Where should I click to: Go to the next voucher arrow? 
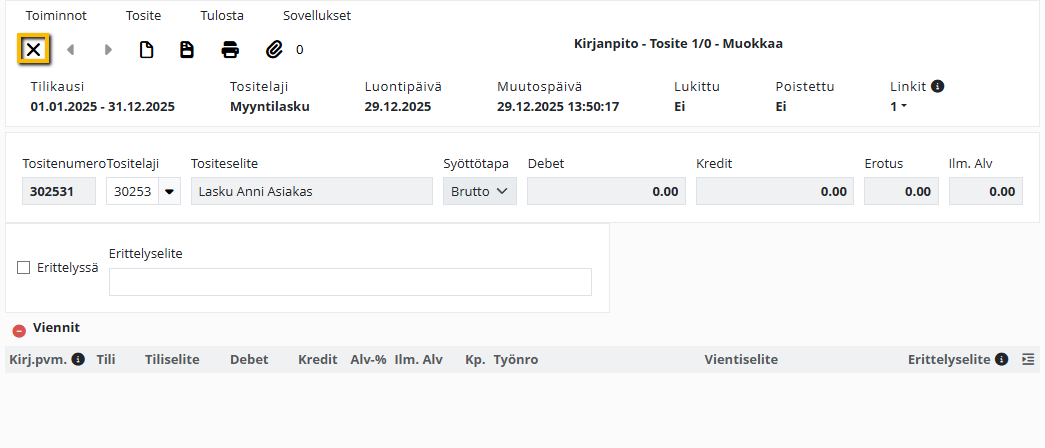109,50
